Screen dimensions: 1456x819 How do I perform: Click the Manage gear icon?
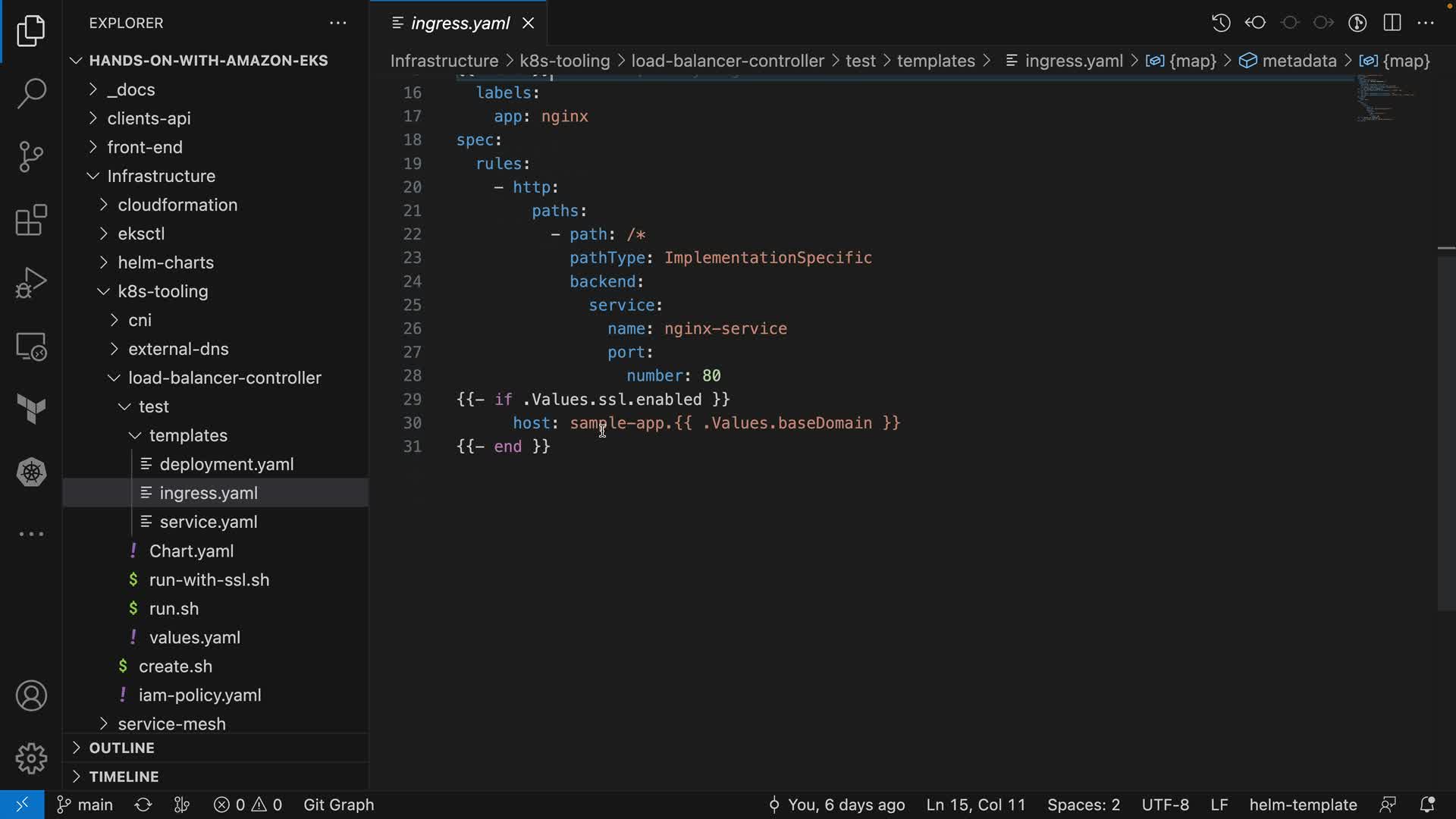pos(31,758)
